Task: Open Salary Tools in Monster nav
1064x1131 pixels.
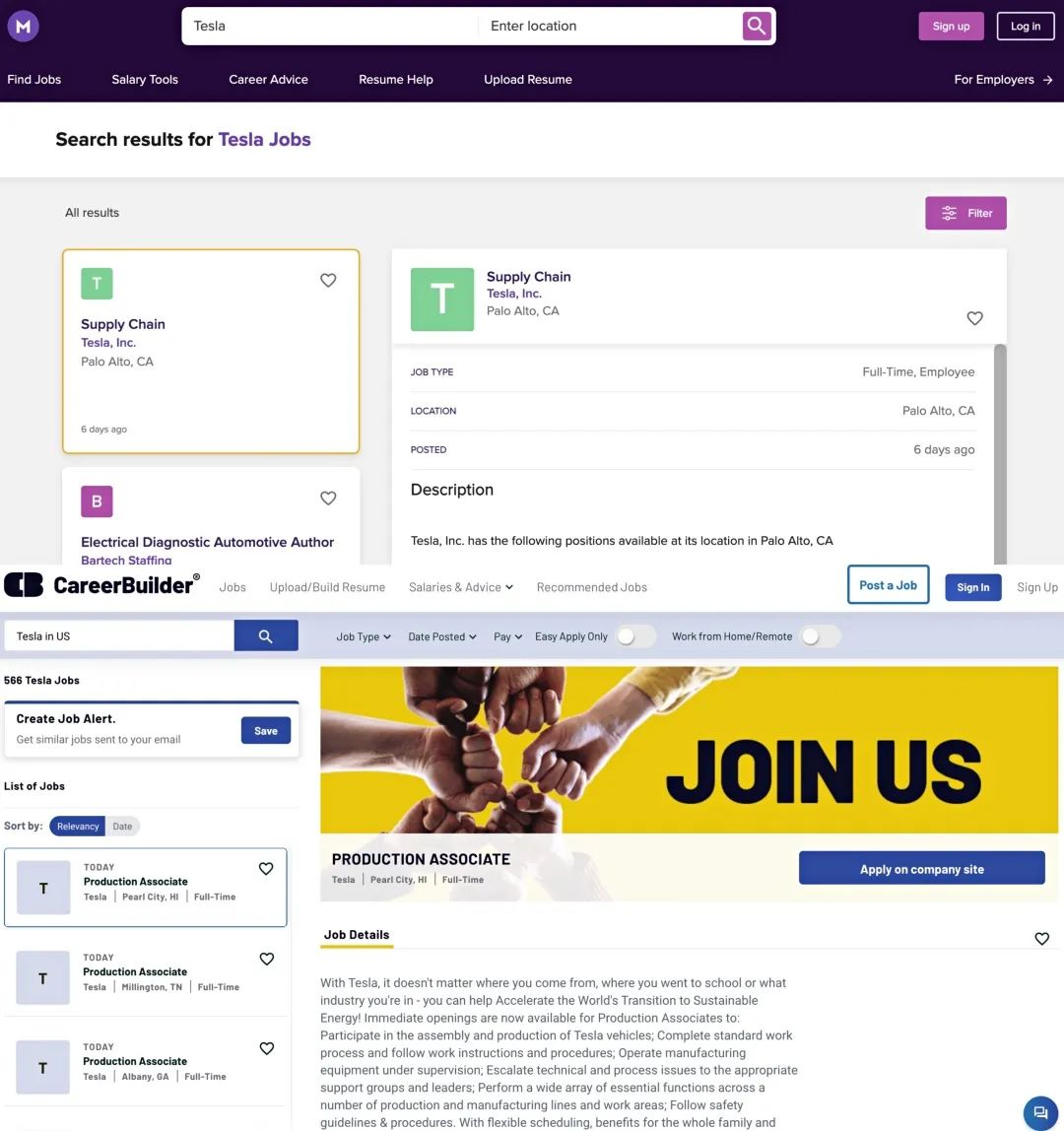Action: click(145, 80)
